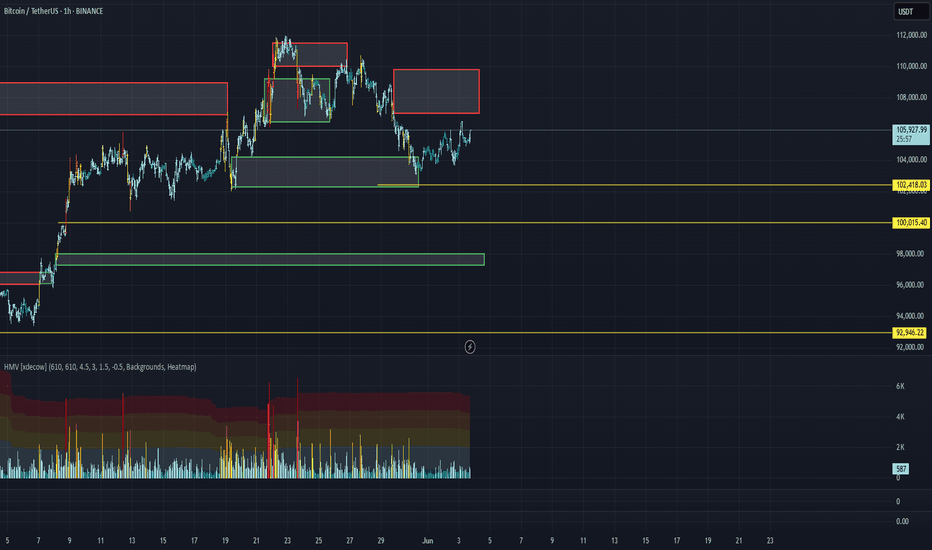Screen dimensions: 932x550
Task: Click the Jun label on time axis
Action: click(427, 540)
